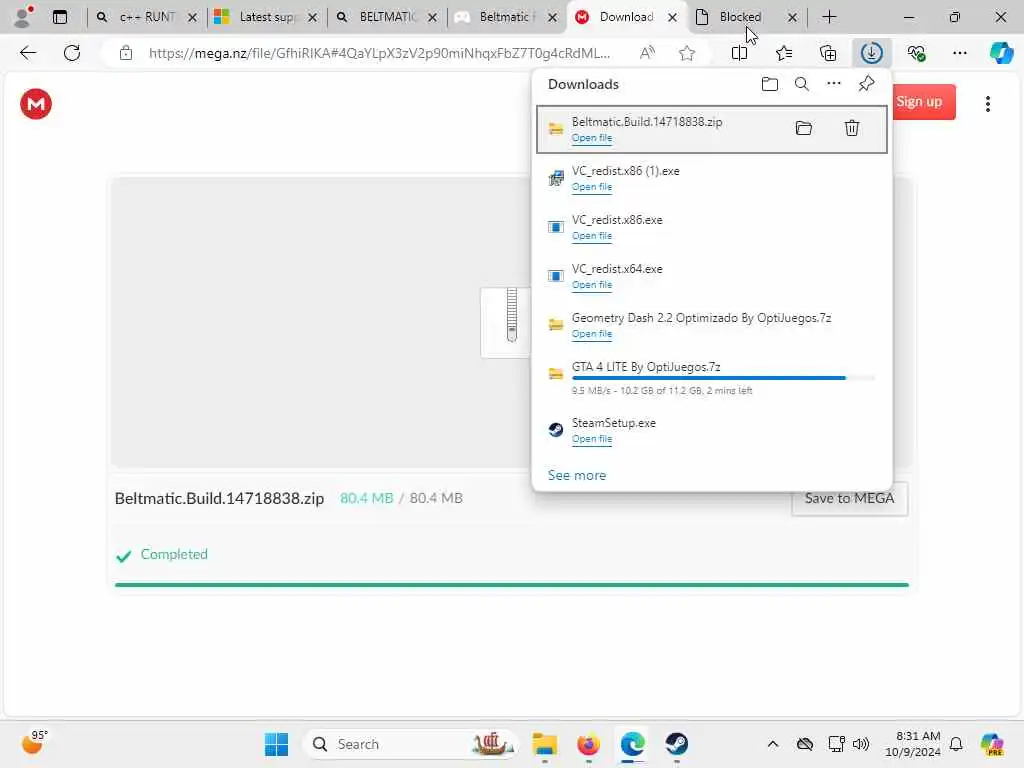
Task: Open file link for Beltmatic.Build.14718838.zip
Action: click(592, 138)
